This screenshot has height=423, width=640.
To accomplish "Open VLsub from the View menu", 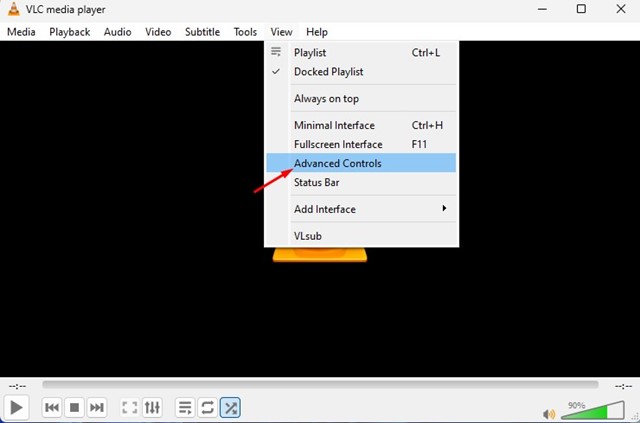I will pos(361,236).
